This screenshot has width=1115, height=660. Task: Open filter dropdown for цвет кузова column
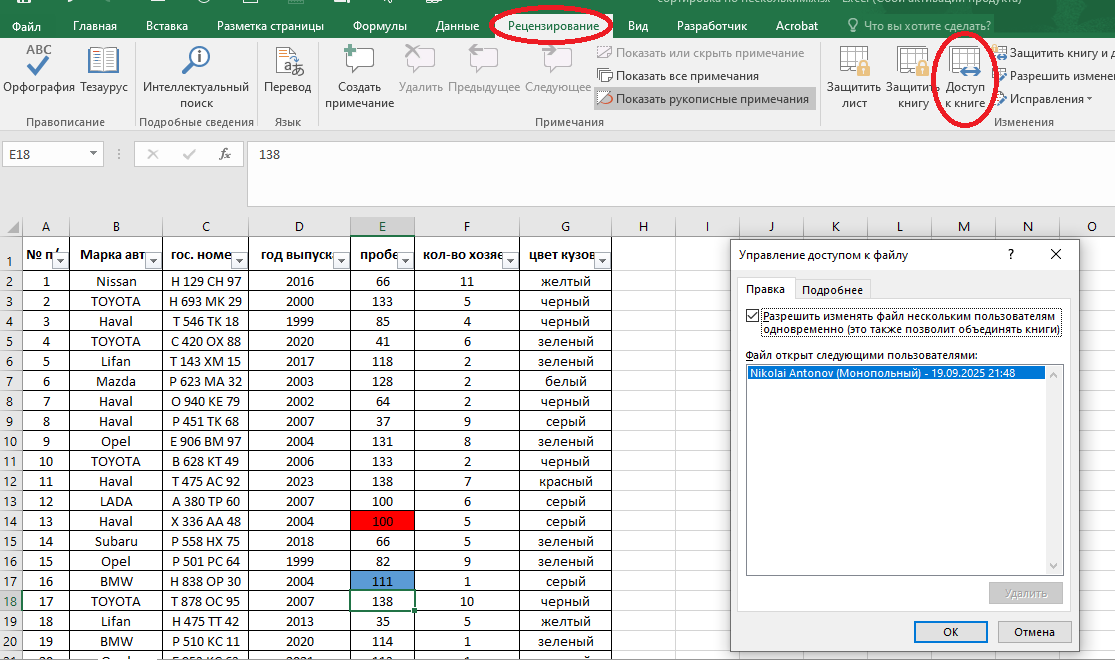[602, 261]
